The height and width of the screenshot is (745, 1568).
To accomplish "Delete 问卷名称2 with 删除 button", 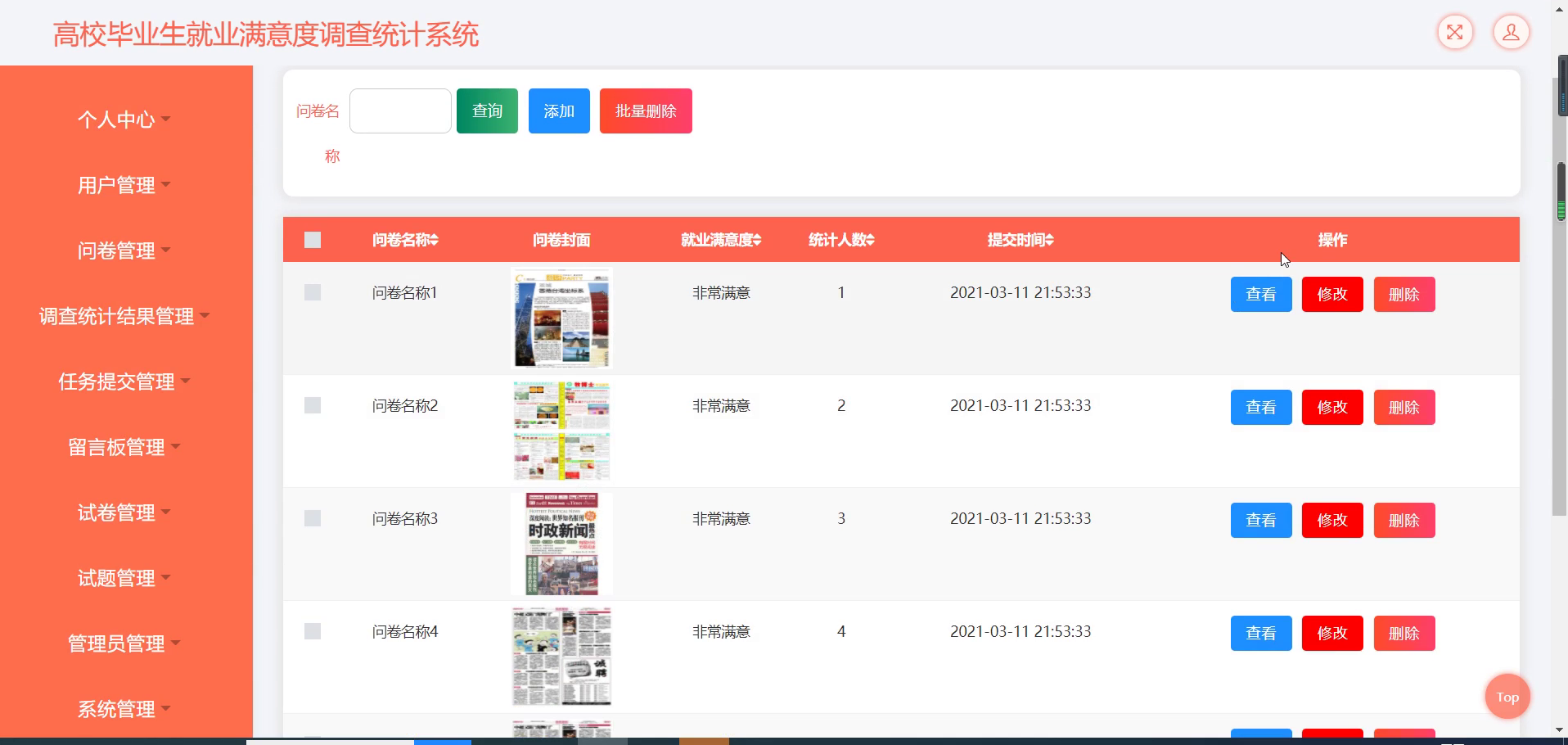I will pos(1404,407).
